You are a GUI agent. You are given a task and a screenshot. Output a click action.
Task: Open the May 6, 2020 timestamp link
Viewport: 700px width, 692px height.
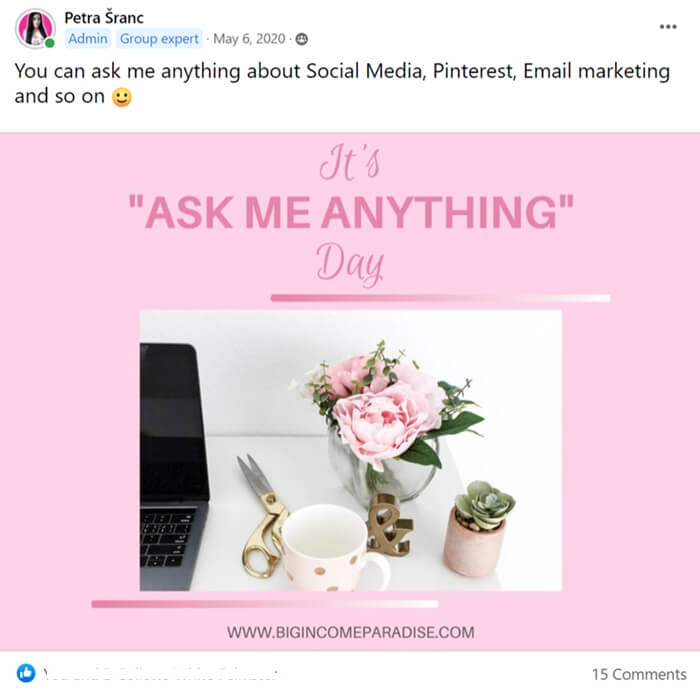click(249, 39)
